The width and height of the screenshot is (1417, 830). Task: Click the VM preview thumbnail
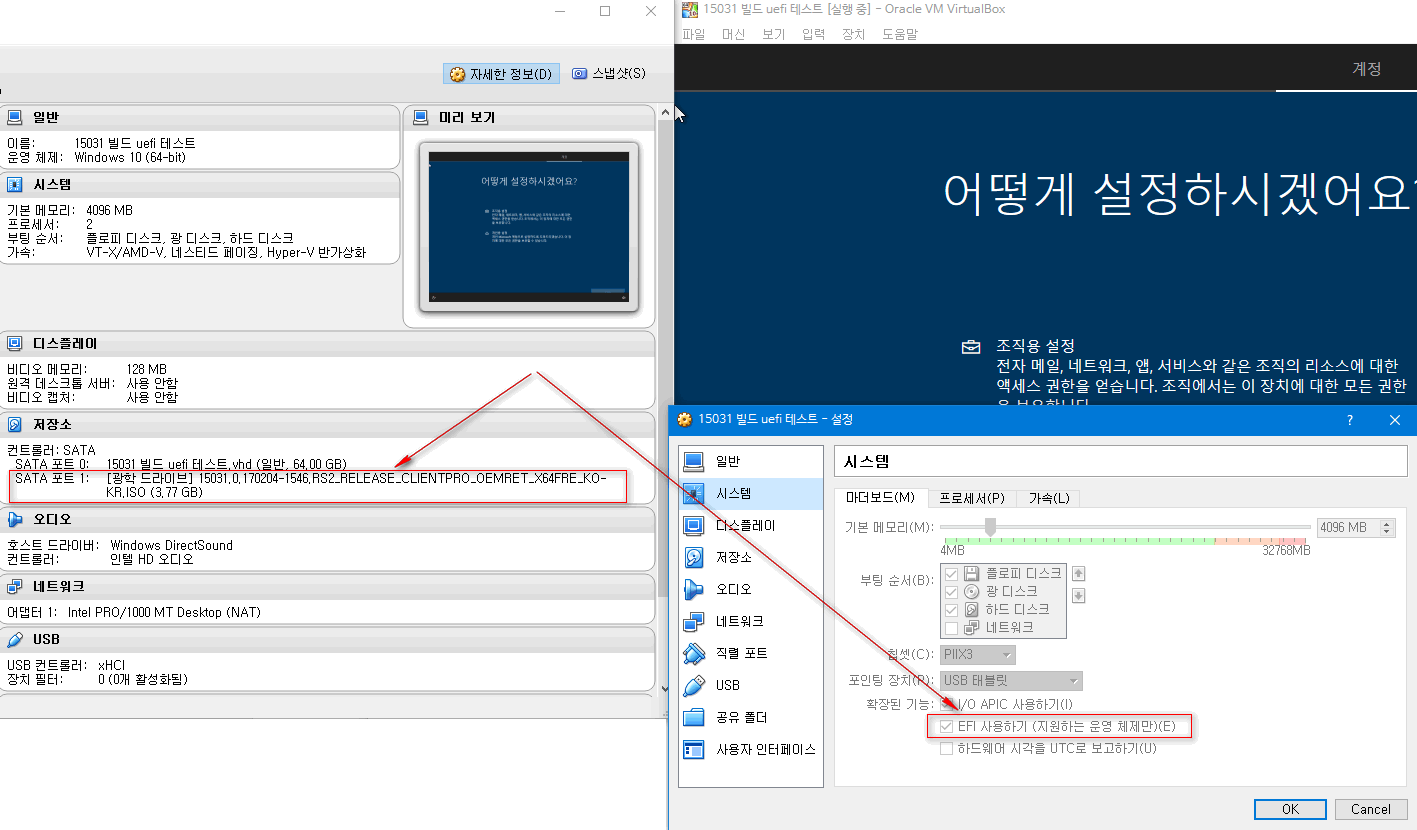[x=529, y=228]
